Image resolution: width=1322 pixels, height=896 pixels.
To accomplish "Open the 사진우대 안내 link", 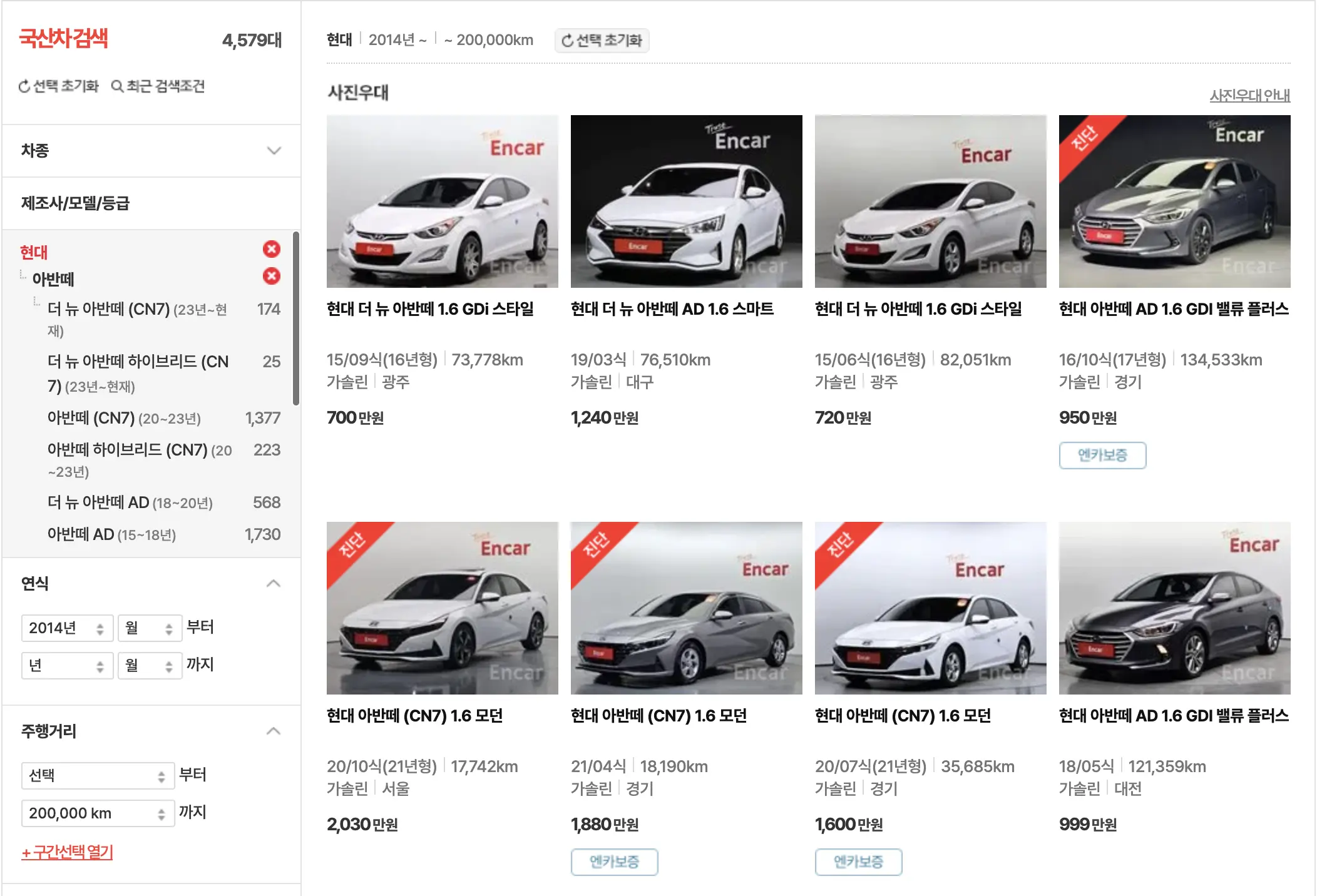I will (x=1249, y=95).
